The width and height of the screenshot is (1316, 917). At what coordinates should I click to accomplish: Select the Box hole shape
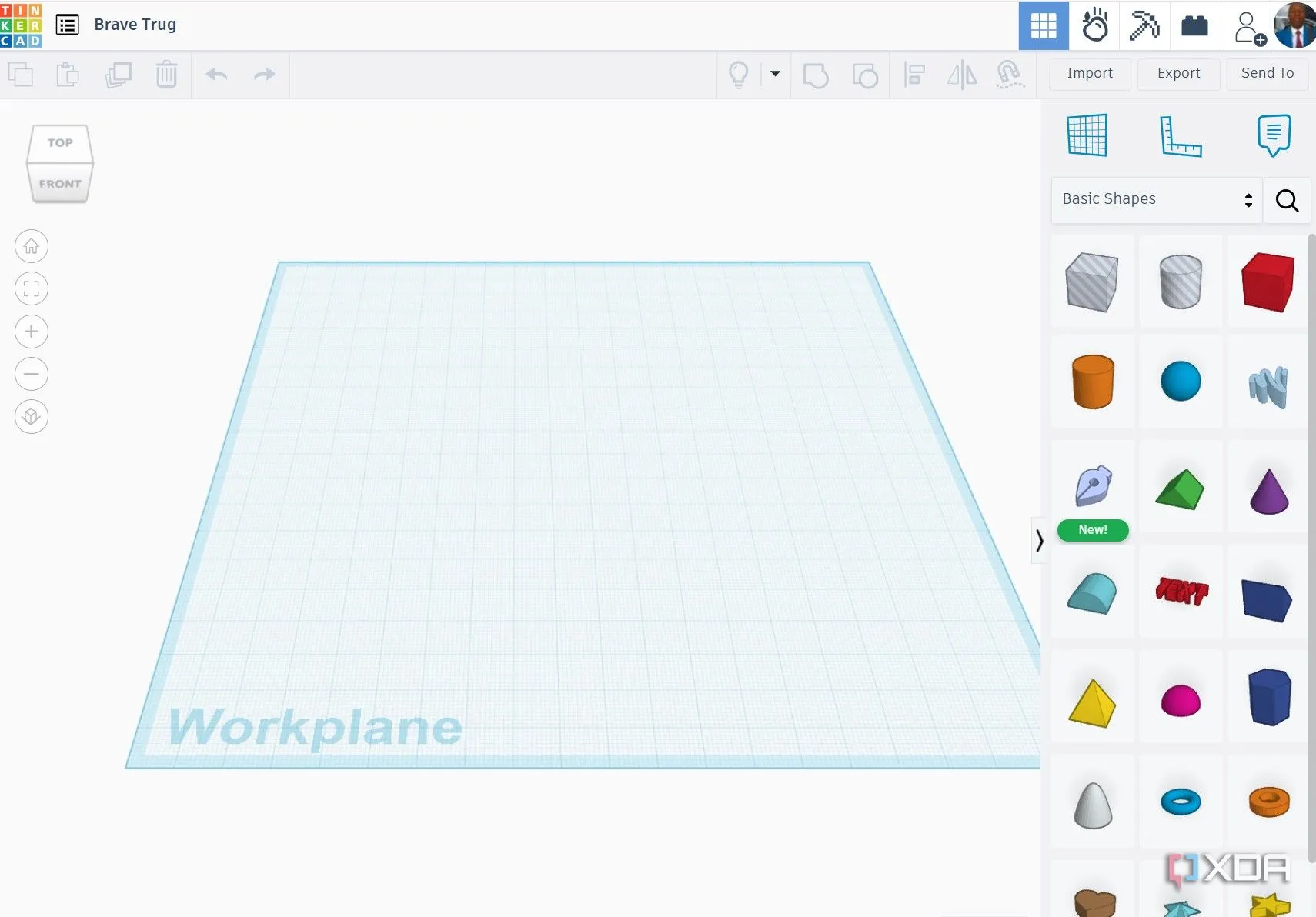[x=1092, y=282]
